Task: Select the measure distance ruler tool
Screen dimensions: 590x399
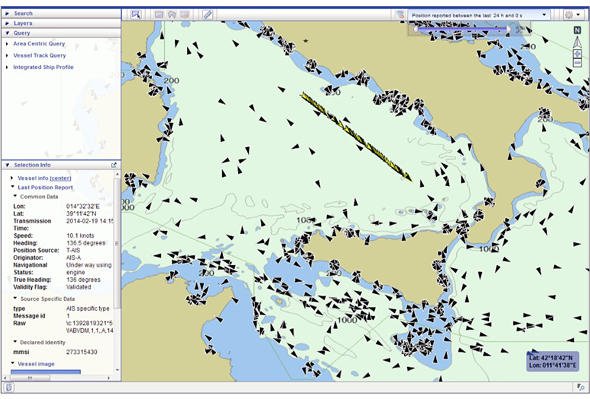Action: click(208, 15)
